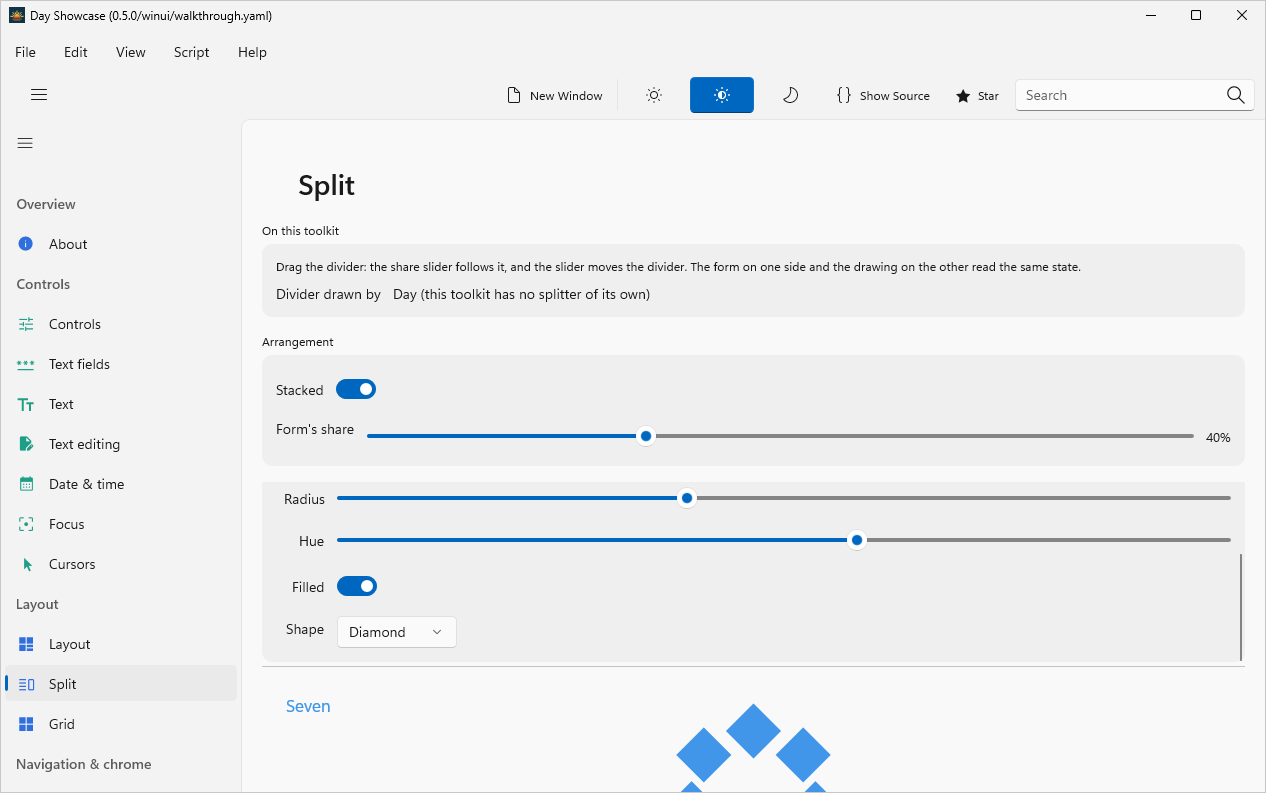Open the Help menu
Image resolution: width=1266 pixels, height=793 pixels.
pos(252,52)
